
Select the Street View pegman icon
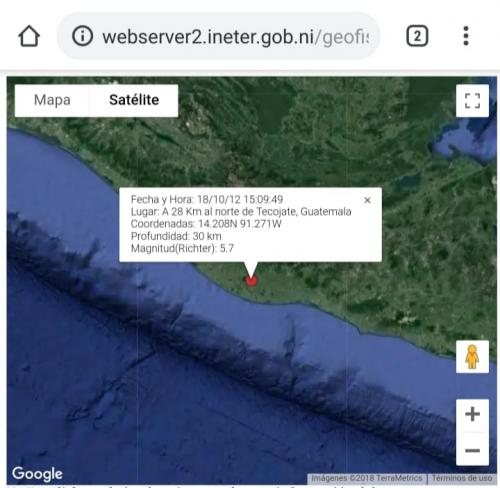(x=472, y=357)
